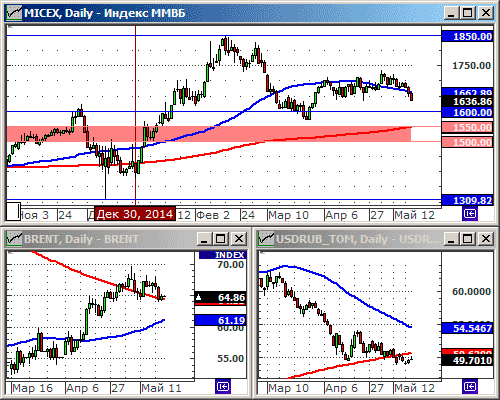Image resolution: width=500 pixels, height=400 pixels.
Task: Click the highlighted date label Дек 30, 2014
Action: point(135,214)
